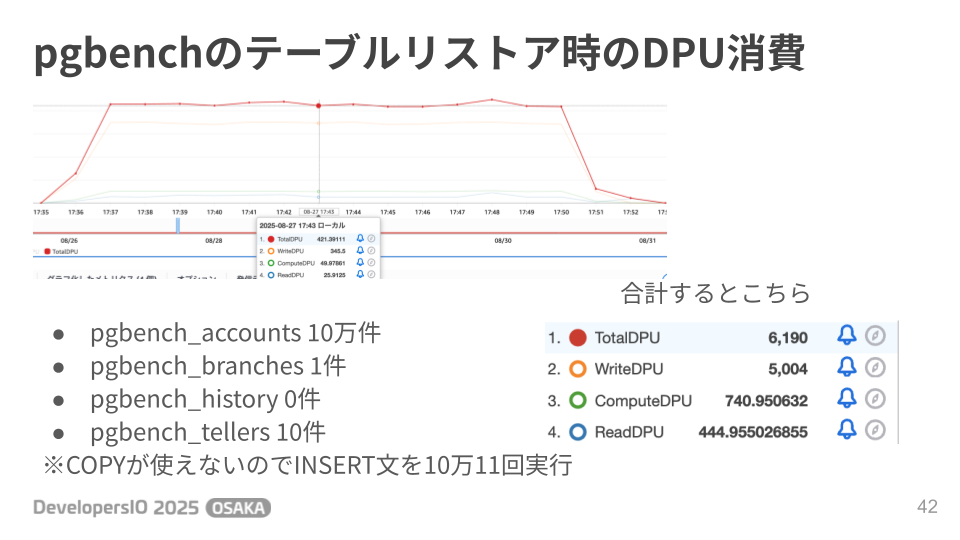Click the 08/30 date on the overview timeline
This screenshot has height=540, width=960.
tap(503, 241)
